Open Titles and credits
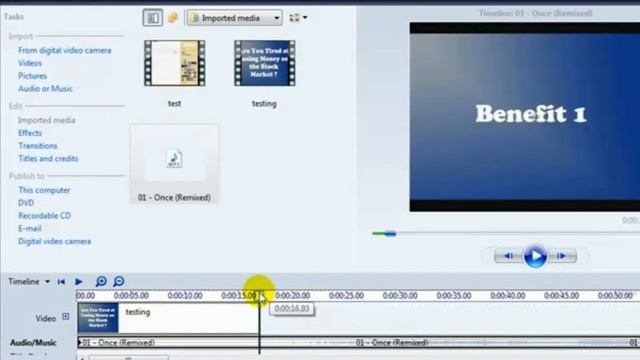 (48, 158)
